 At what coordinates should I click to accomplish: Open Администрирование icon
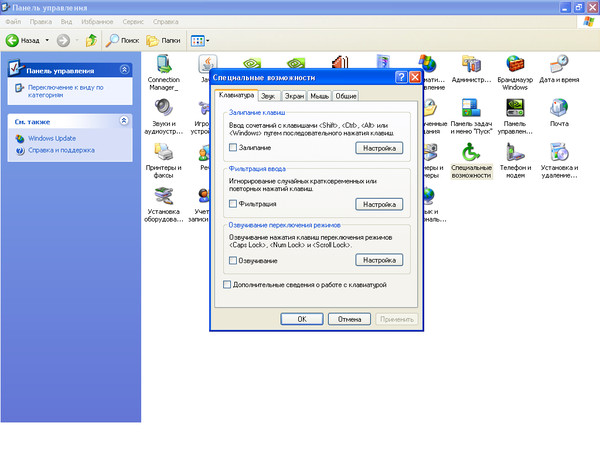pyautogui.click(x=471, y=69)
